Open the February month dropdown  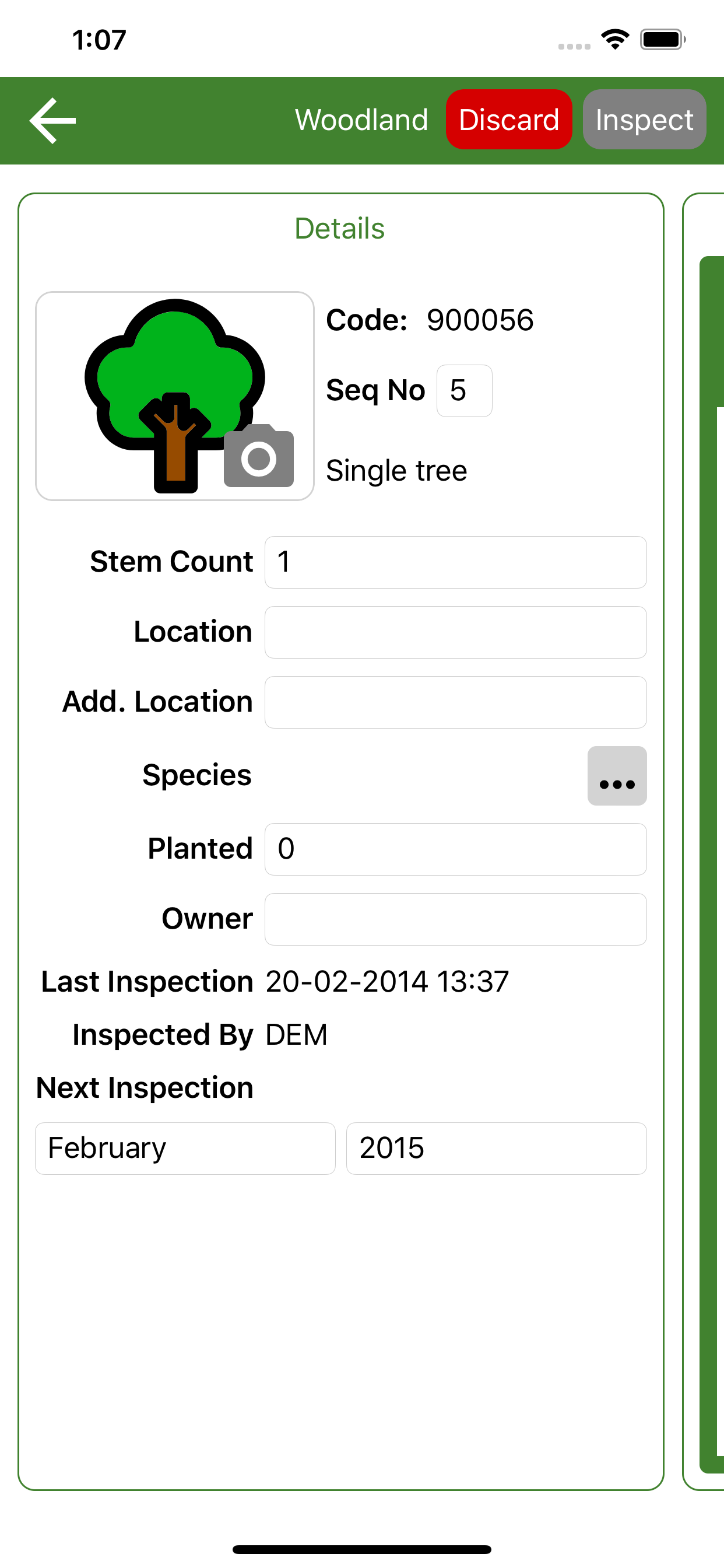click(x=185, y=1148)
